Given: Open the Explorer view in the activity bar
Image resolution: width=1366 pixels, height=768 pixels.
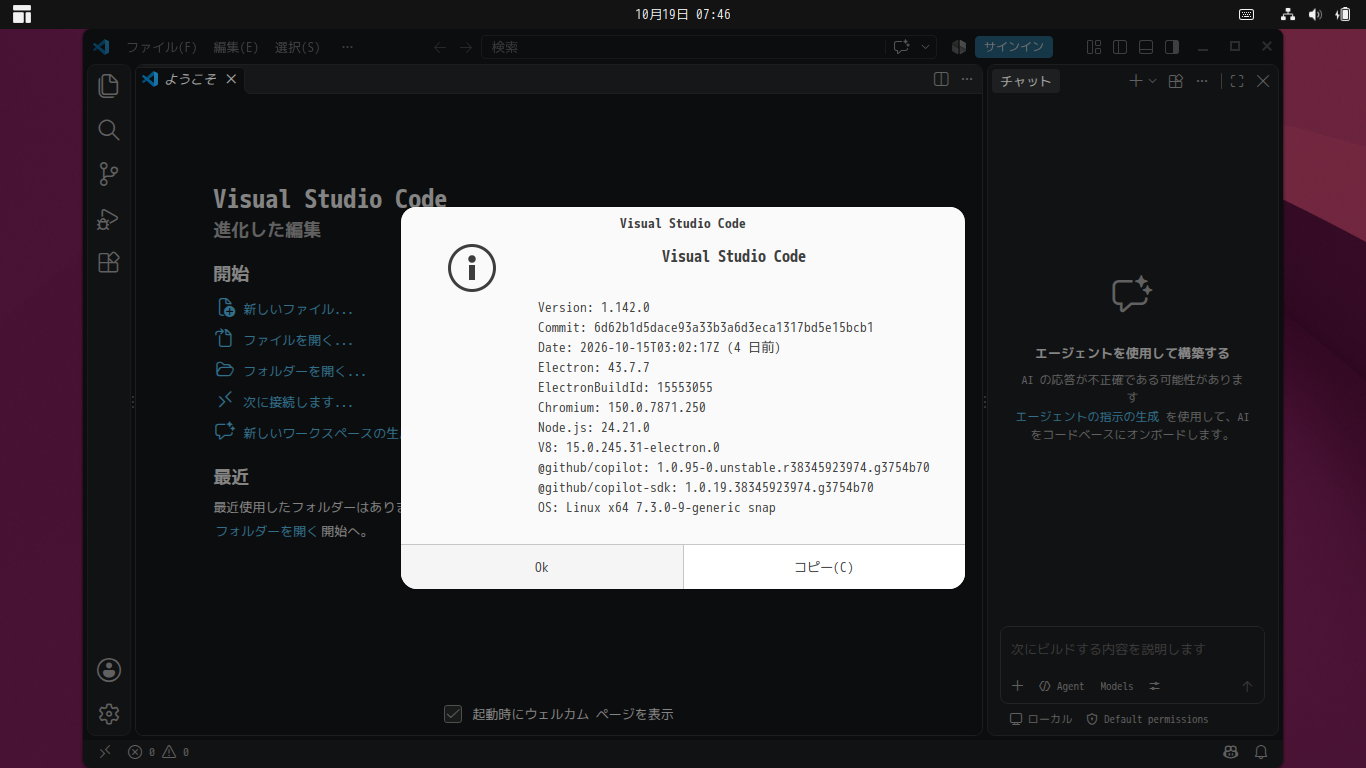Looking at the screenshot, I should (109, 86).
